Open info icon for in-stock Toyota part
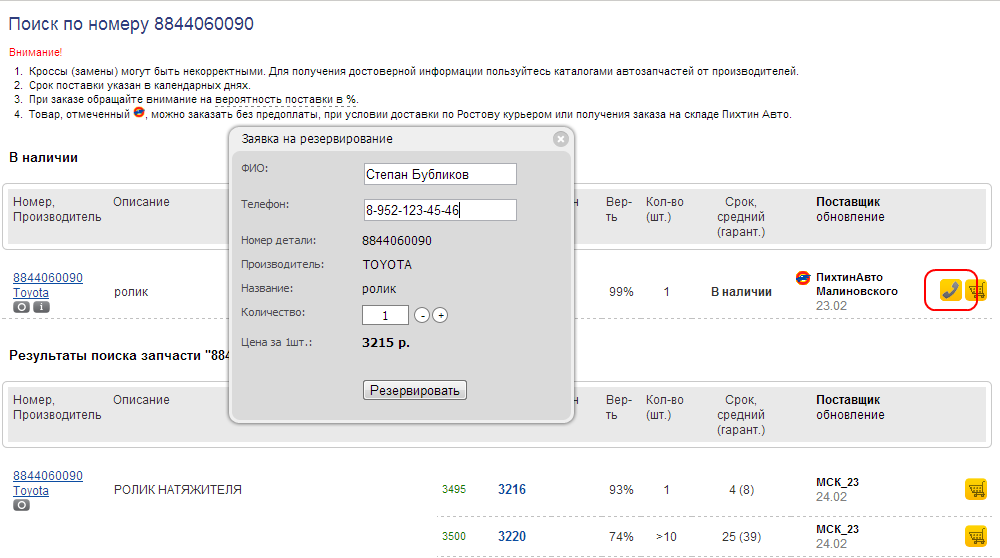This screenshot has width=1000, height=558. pyautogui.click(x=41, y=307)
